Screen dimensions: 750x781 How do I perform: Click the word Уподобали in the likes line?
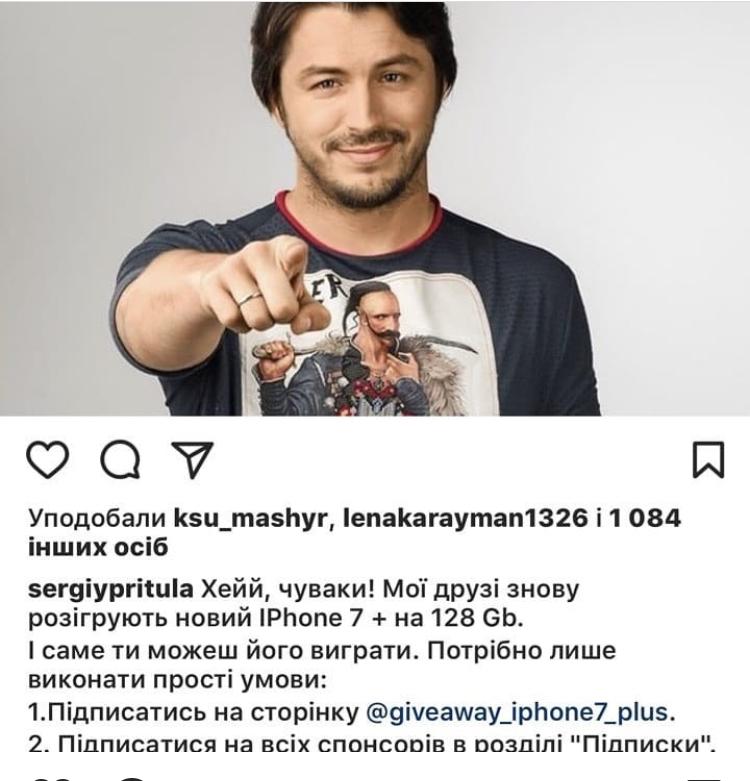(x=97, y=519)
